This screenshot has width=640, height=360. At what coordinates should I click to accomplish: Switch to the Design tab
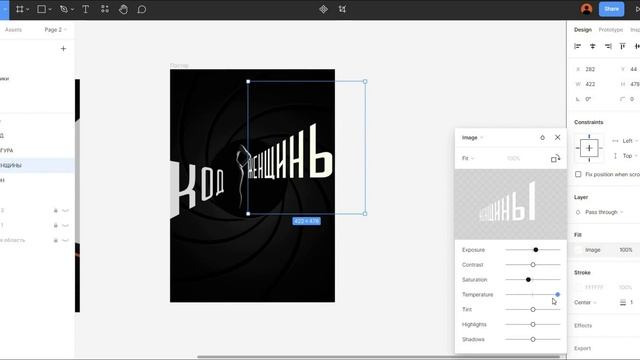(x=582, y=30)
